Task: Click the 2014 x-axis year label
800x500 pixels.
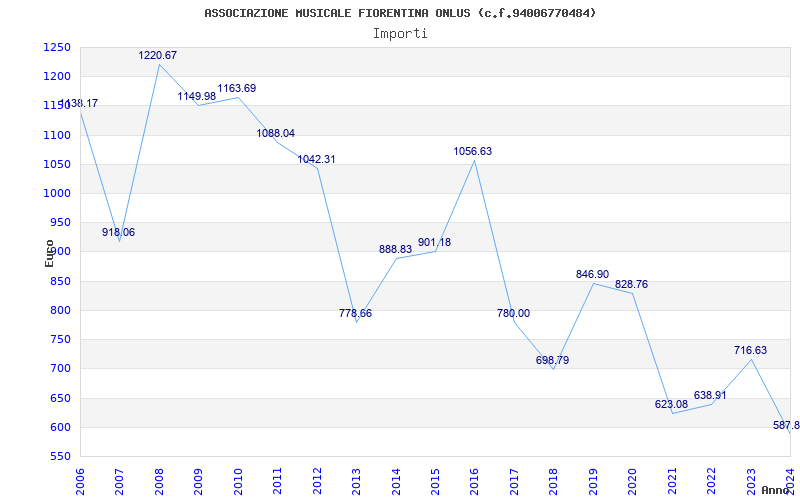Action: click(396, 482)
